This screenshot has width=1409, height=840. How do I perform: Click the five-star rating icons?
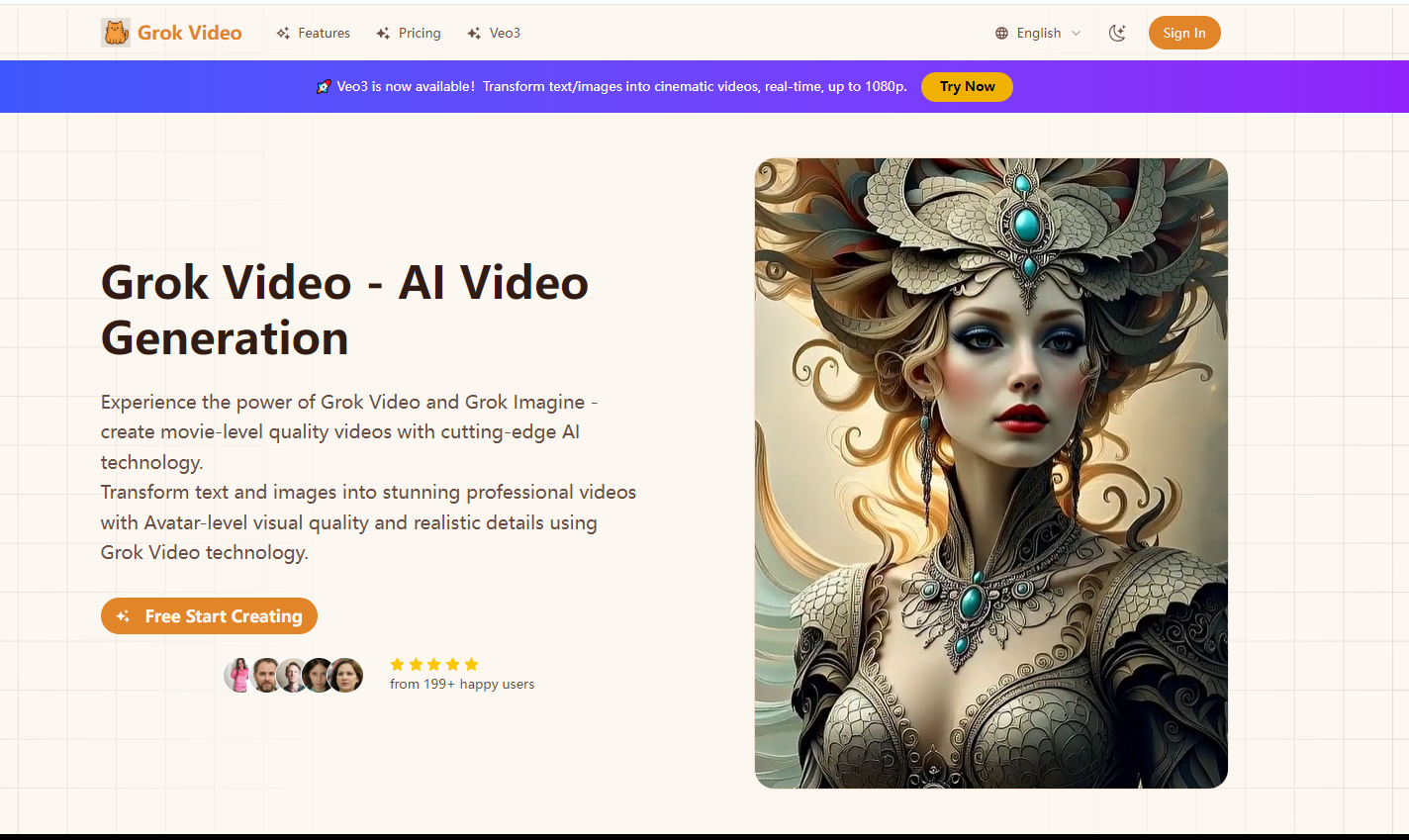[434, 664]
